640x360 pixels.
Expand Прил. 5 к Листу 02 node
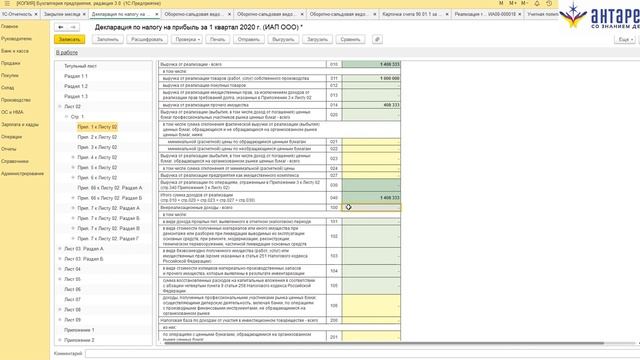coord(73,167)
